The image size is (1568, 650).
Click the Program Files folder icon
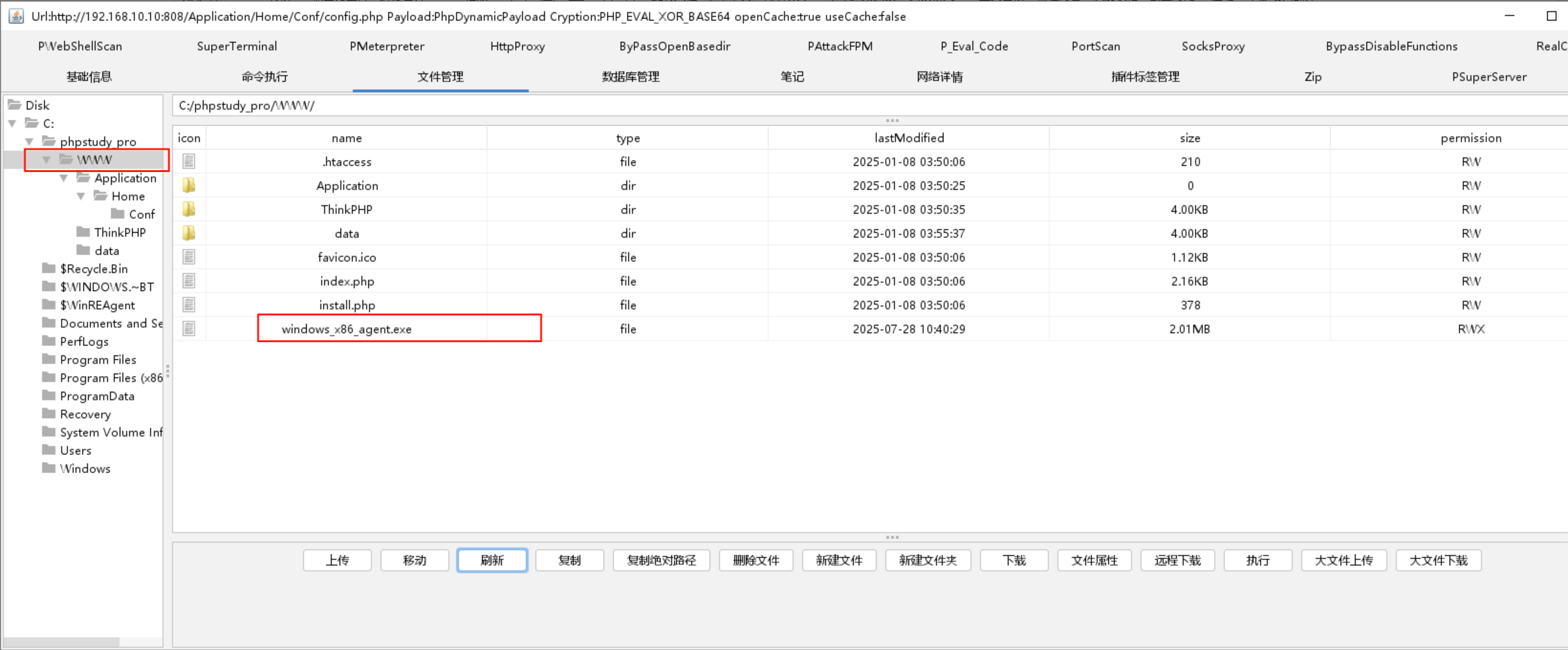[48, 359]
